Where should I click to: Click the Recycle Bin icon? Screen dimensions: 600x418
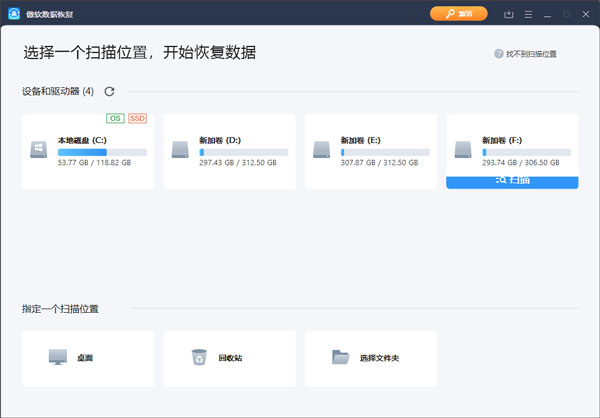(198, 357)
